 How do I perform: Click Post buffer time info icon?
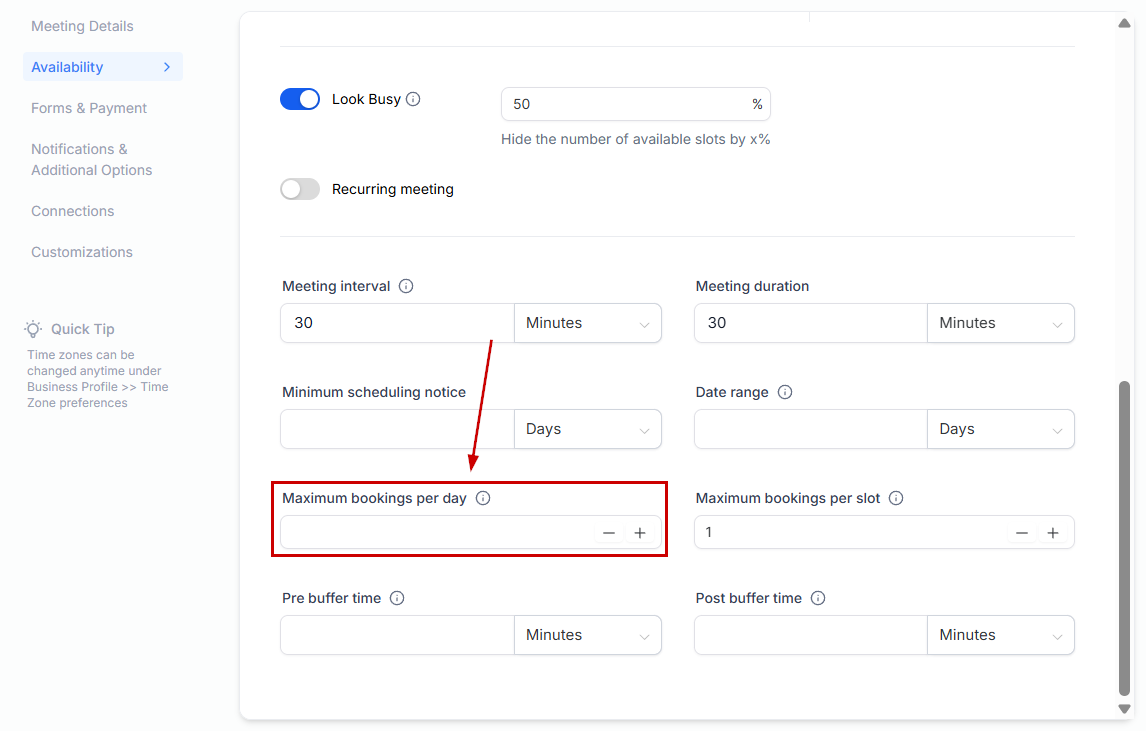tap(818, 598)
